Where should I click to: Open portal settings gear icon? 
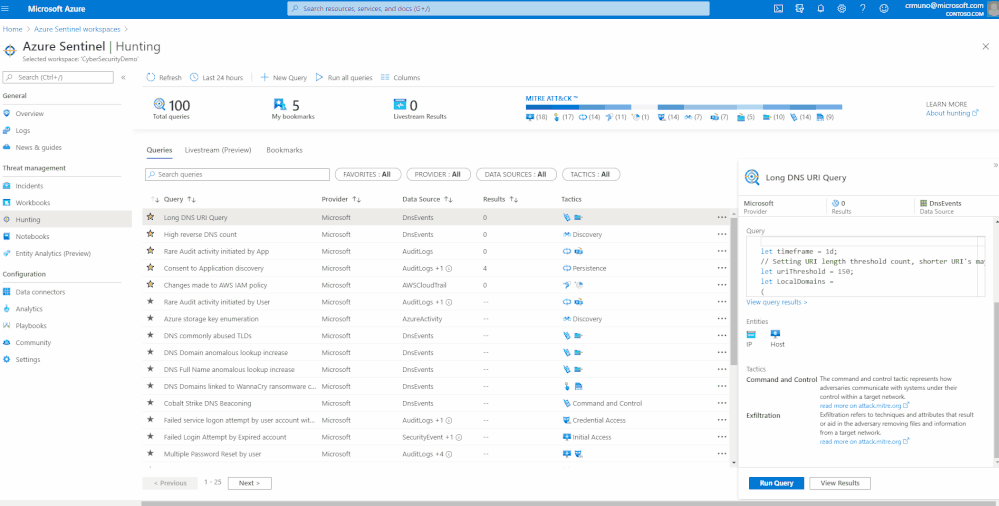(842, 9)
